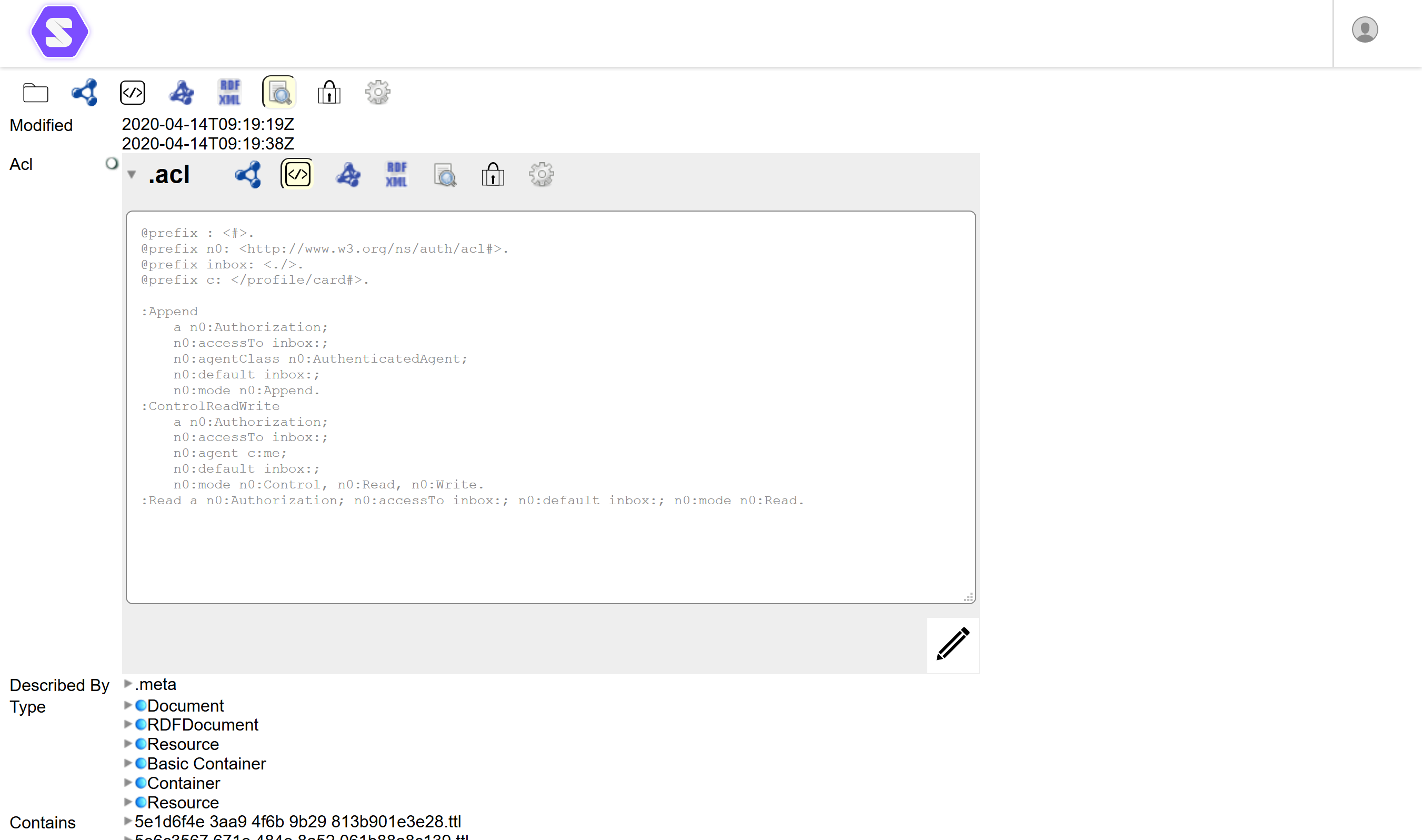Open the RDF/XML serialization view
Image resolution: width=1422 pixels, height=840 pixels.
(229, 92)
